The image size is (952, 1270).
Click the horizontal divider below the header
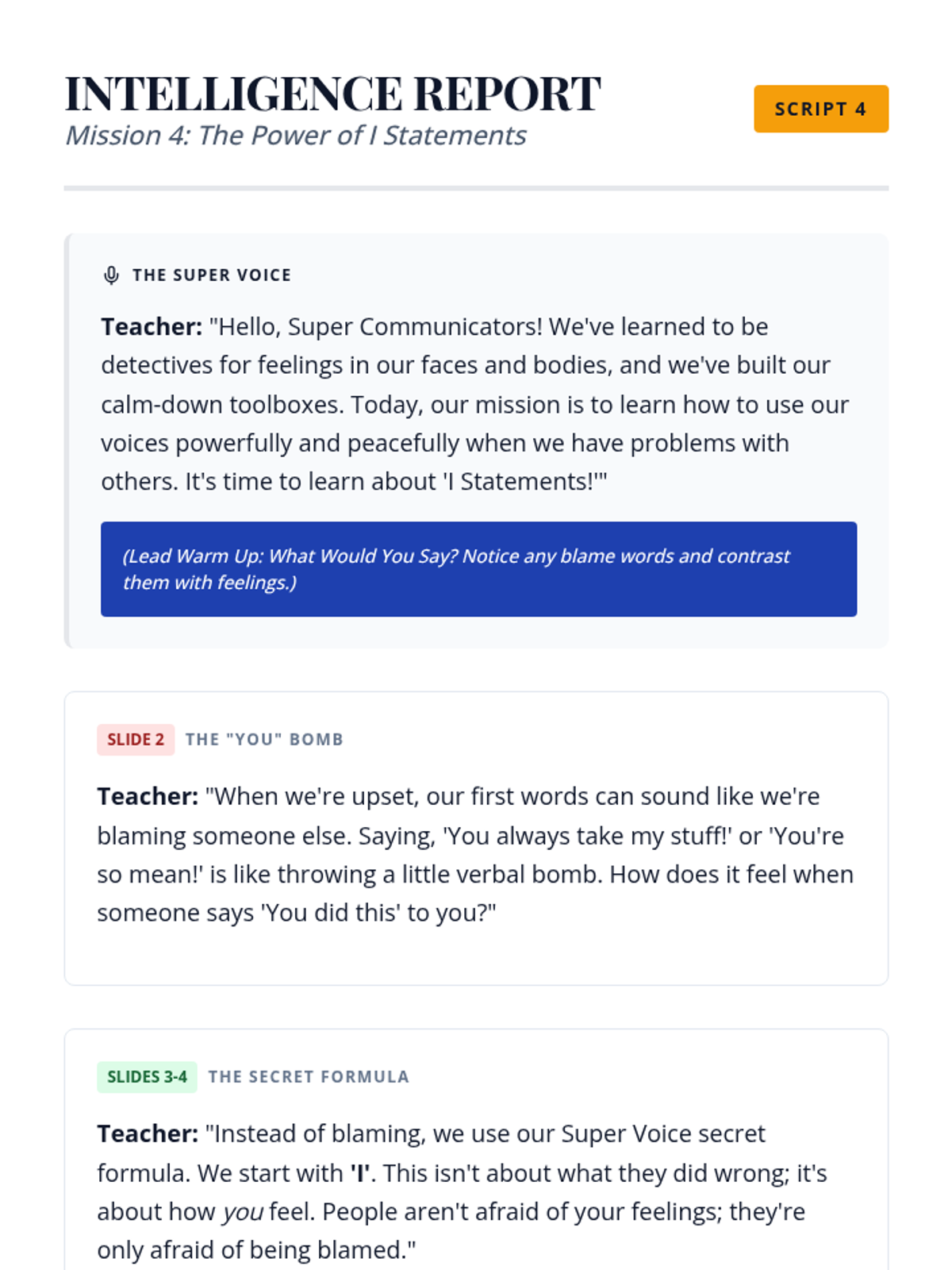click(x=476, y=188)
